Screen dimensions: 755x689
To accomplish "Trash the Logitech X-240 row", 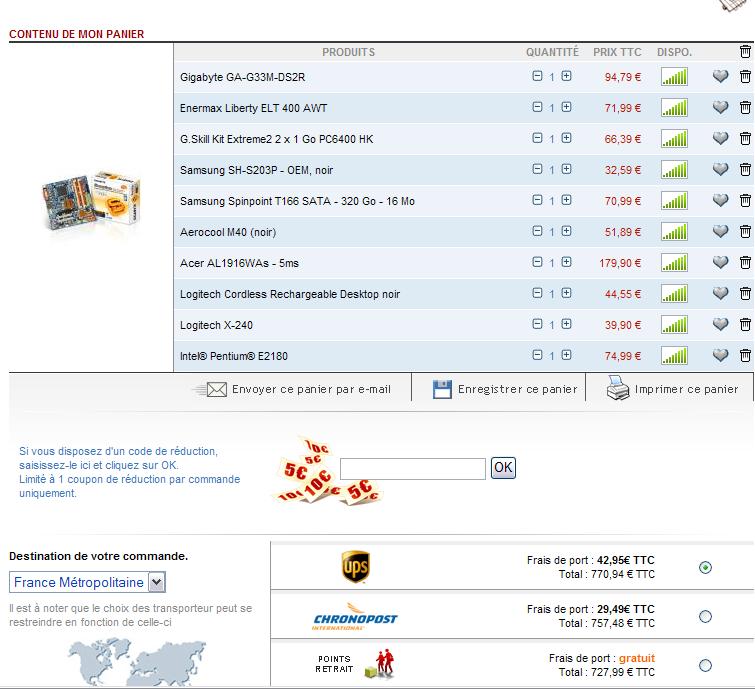I will click(745, 325).
